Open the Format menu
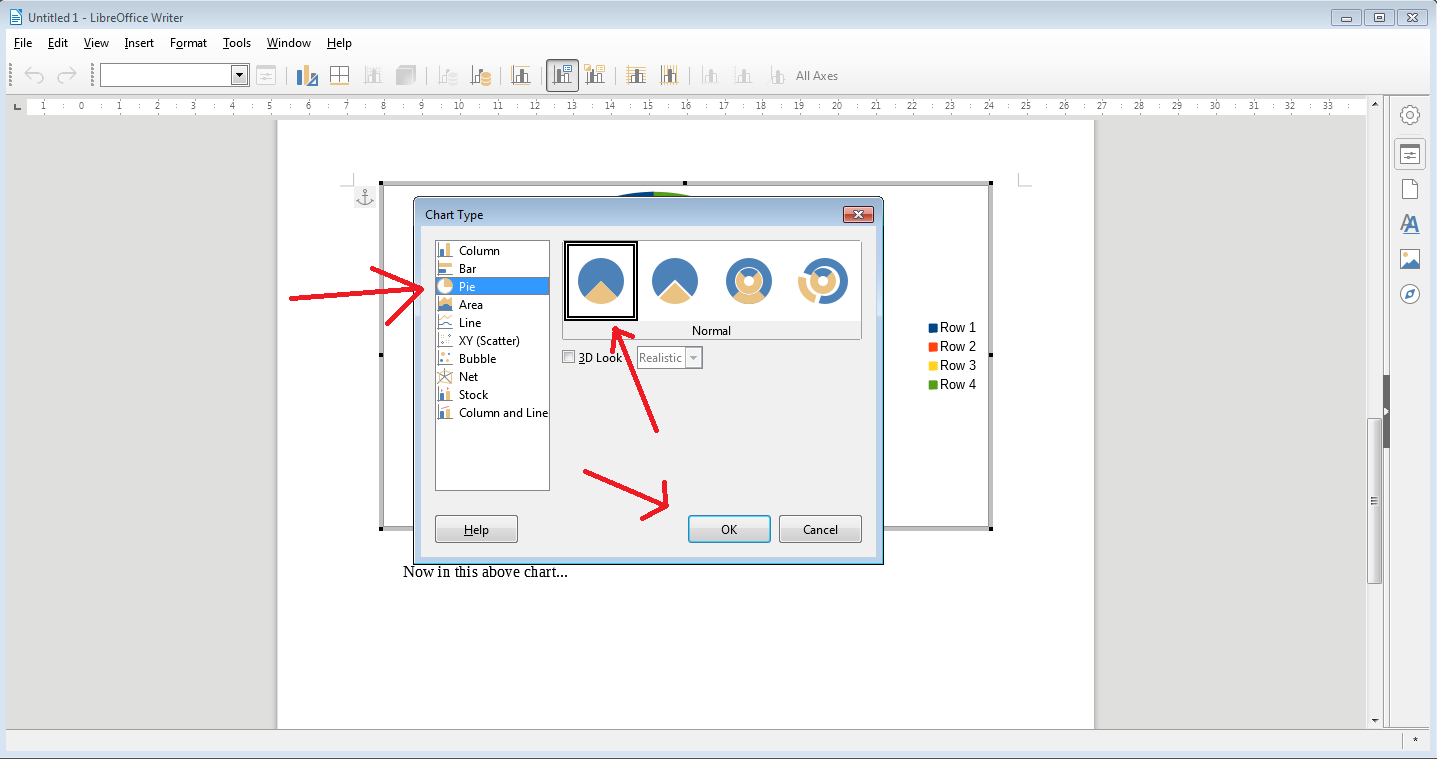This screenshot has width=1437, height=759. point(188,43)
